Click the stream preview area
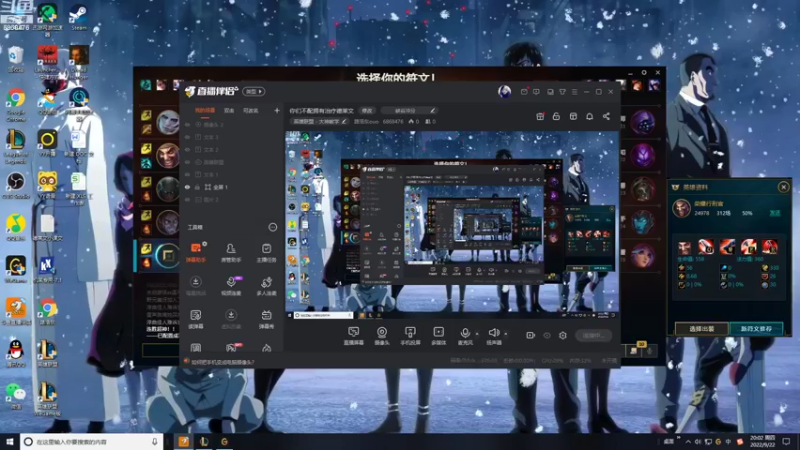Viewport: 800px width, 450px height. click(x=452, y=225)
